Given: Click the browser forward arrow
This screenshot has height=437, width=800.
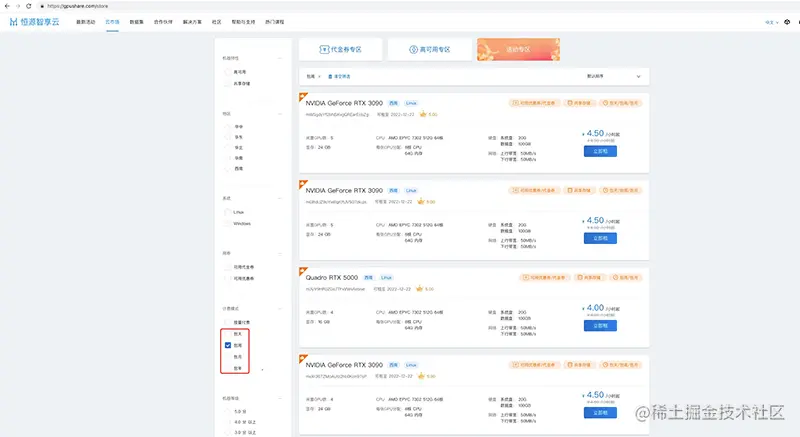Looking at the screenshot, I should pos(18,6).
